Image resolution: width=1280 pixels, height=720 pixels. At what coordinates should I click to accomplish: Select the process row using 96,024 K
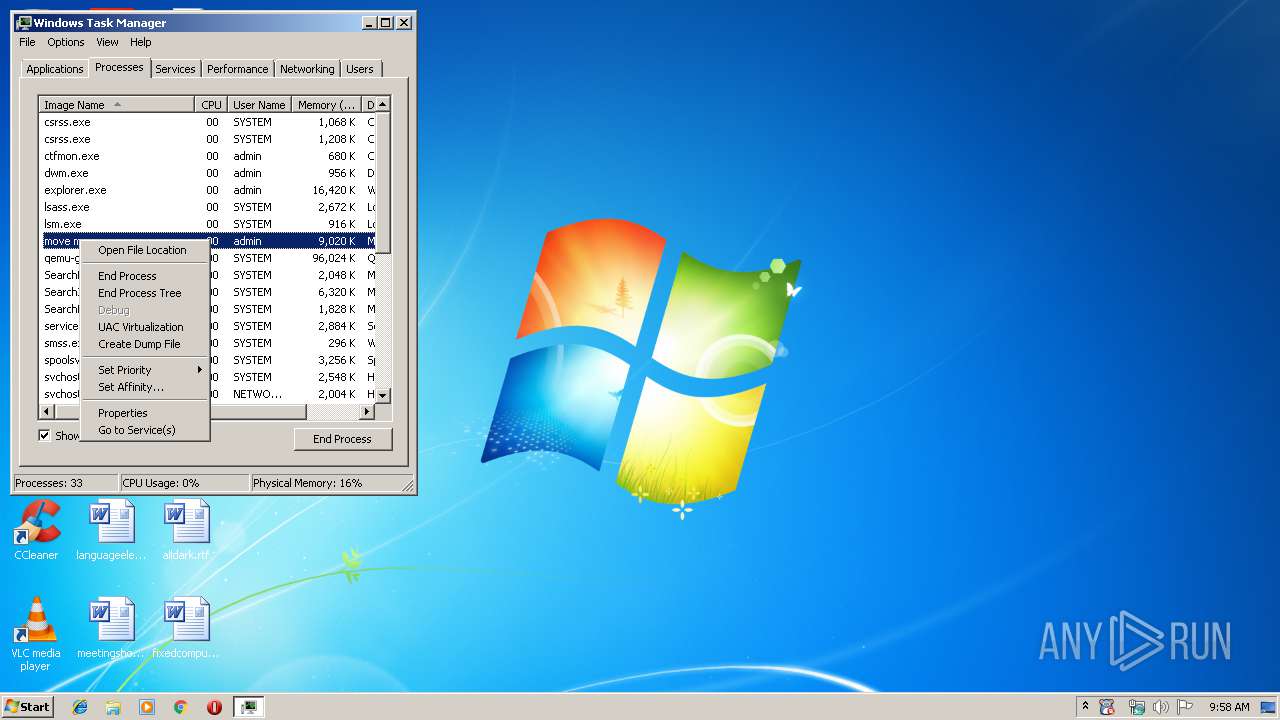point(207,258)
